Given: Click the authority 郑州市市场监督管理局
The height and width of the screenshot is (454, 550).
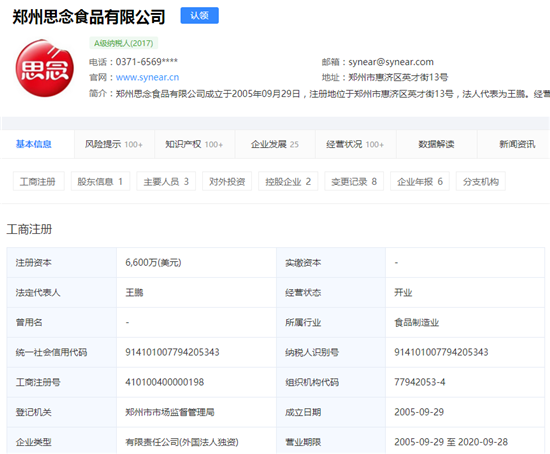Looking at the screenshot, I should click(x=170, y=412).
